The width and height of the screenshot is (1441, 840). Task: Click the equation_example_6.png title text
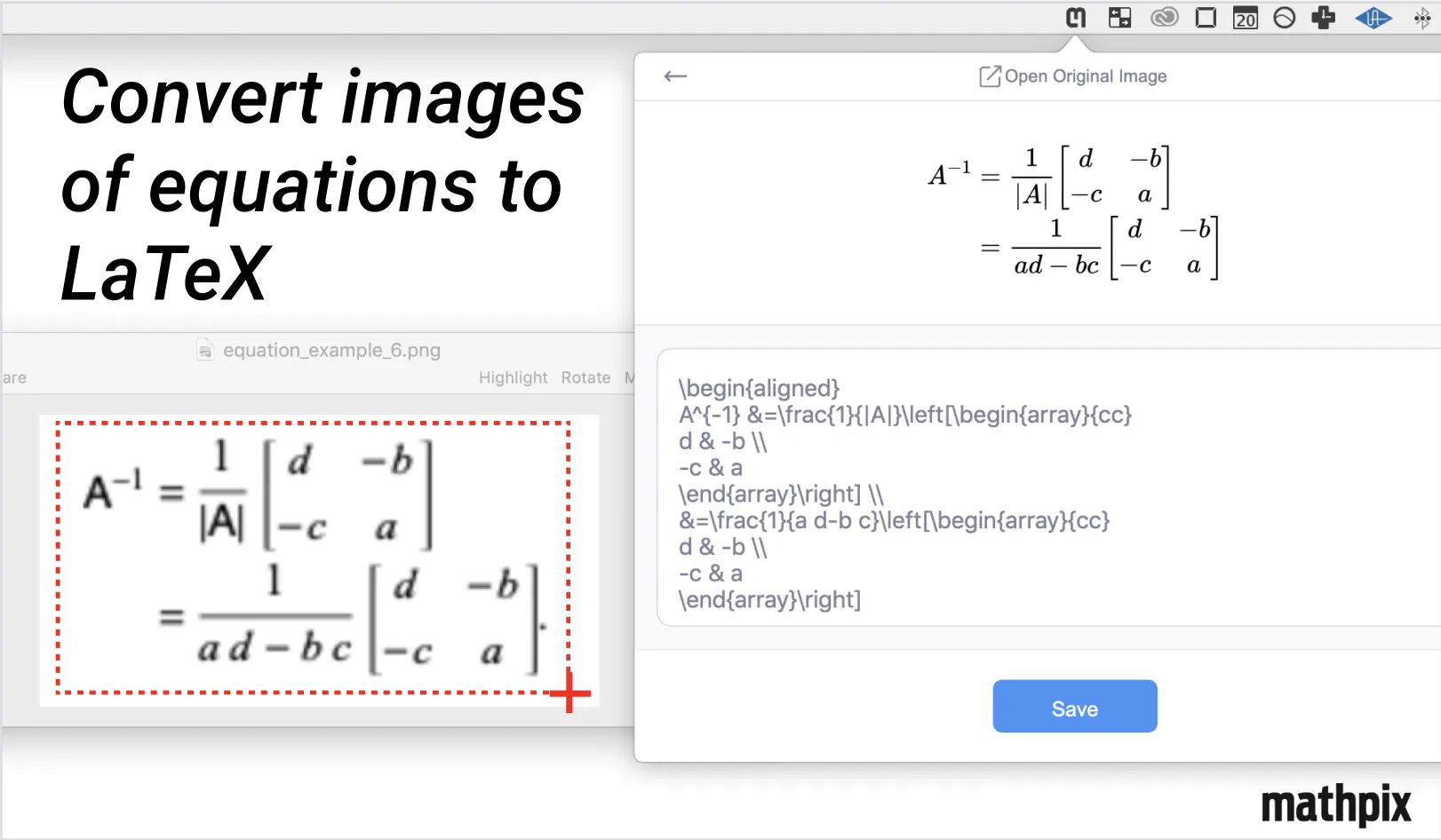click(333, 350)
